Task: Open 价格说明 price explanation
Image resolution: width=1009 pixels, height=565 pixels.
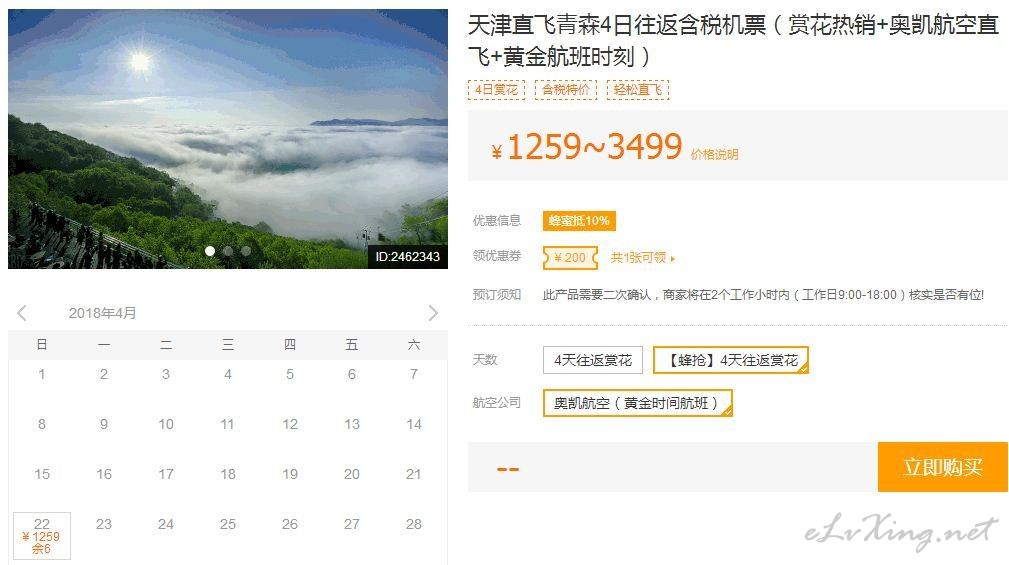Action: 714,154
